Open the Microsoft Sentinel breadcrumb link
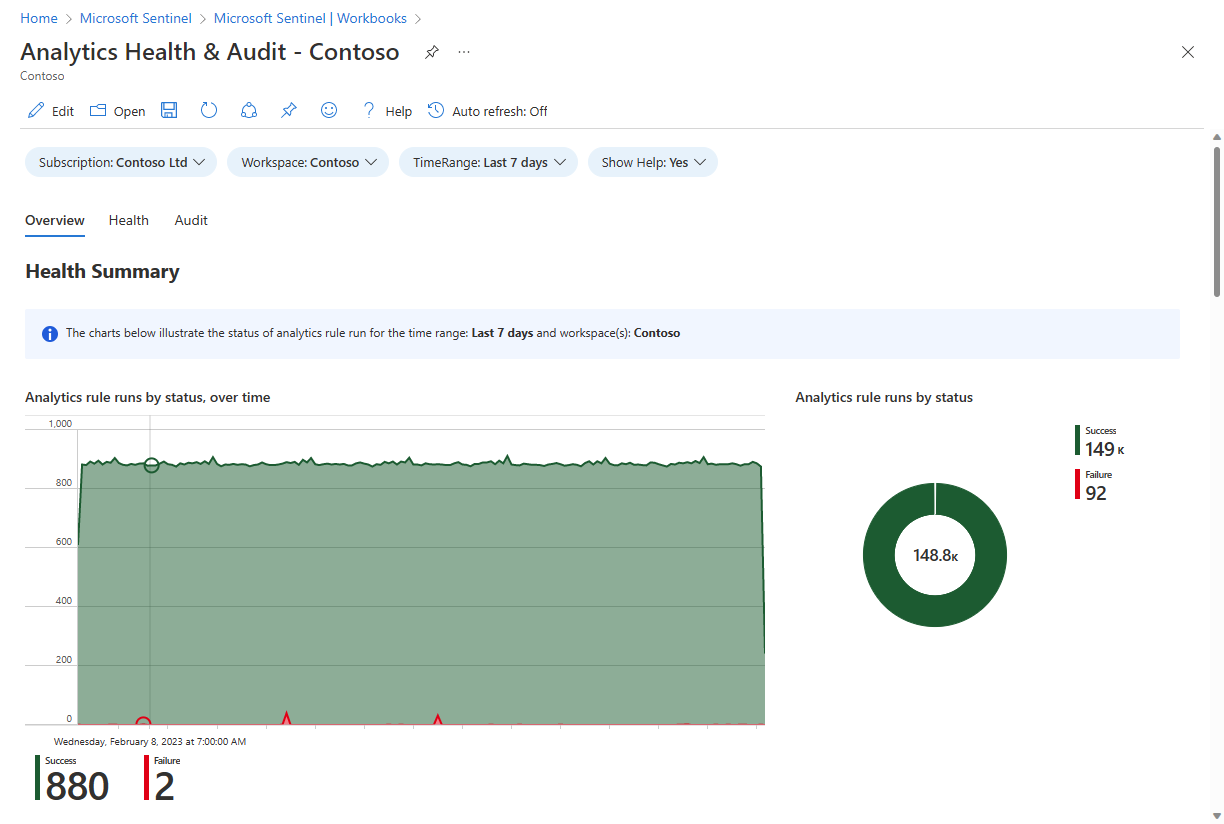 click(135, 17)
